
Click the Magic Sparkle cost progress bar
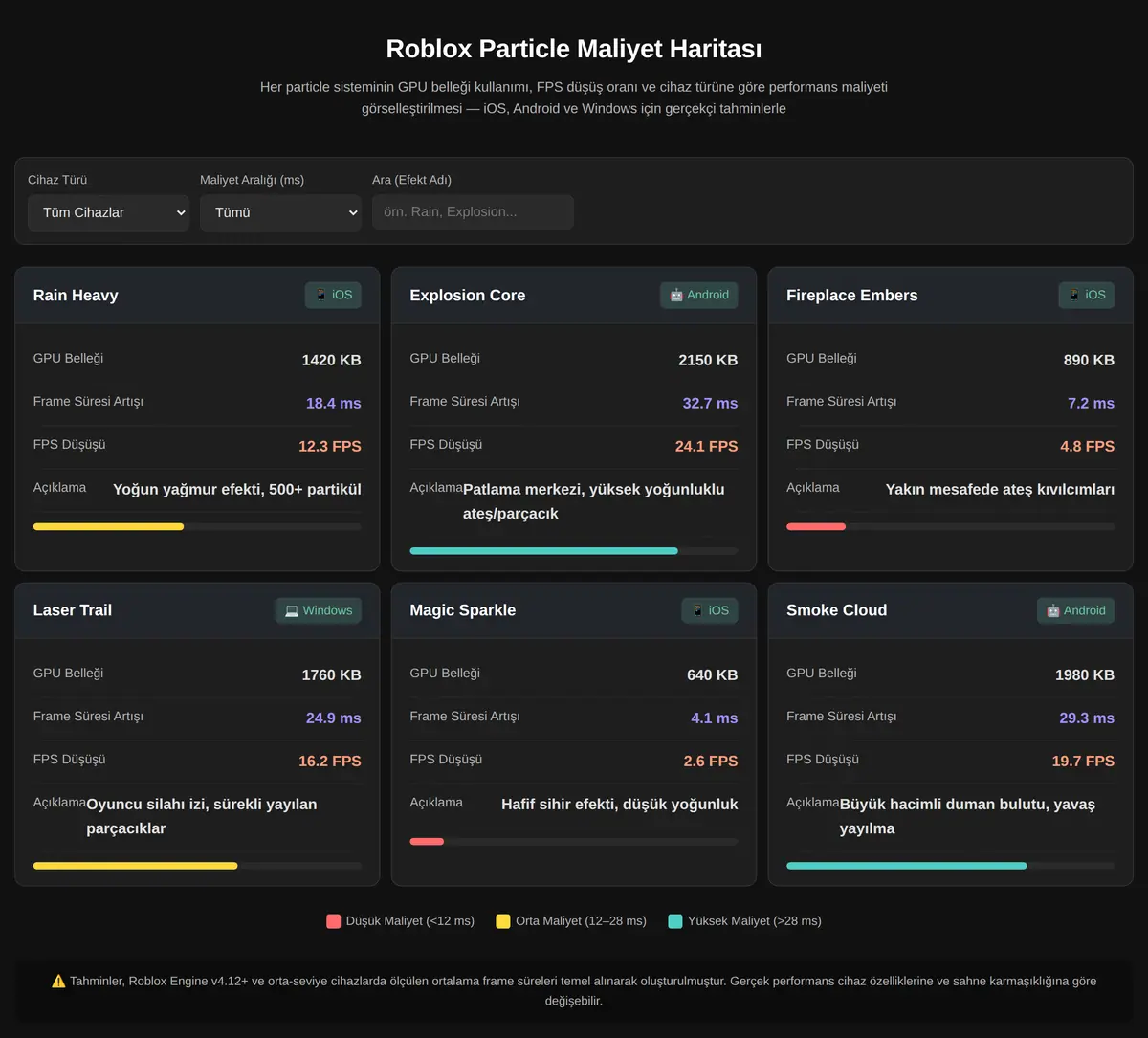(574, 841)
